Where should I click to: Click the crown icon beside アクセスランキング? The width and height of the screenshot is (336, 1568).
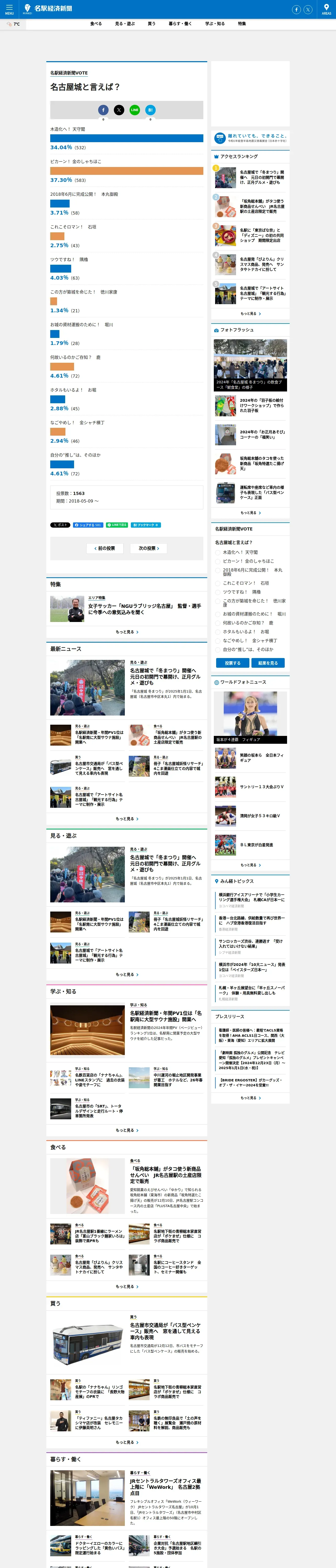pos(216,157)
